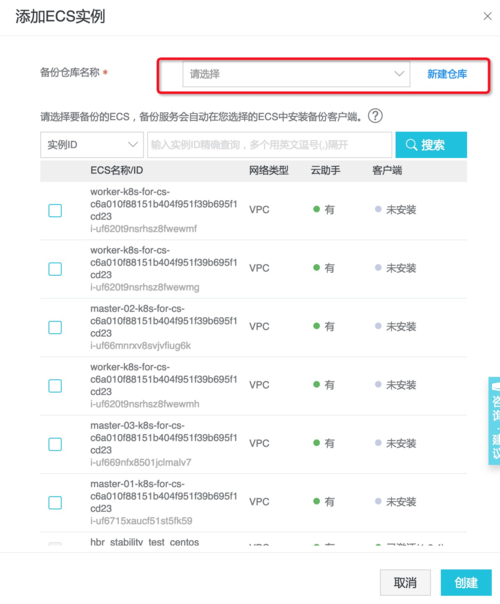The width and height of the screenshot is (500, 604).
Task: Tick the master-02-k8s-for-cs instance checkbox
Action: tap(55, 327)
